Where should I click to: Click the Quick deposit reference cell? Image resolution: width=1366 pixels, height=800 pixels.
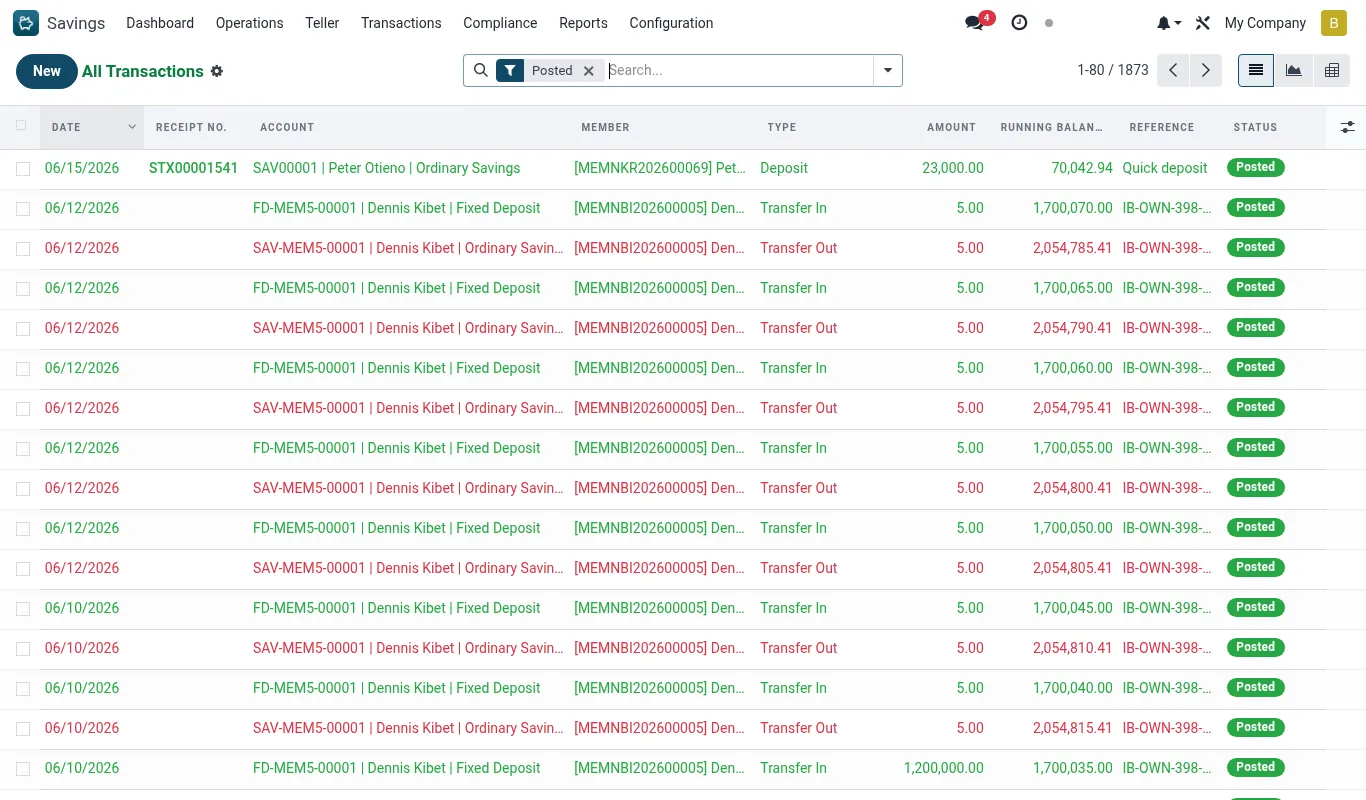[1165, 168]
